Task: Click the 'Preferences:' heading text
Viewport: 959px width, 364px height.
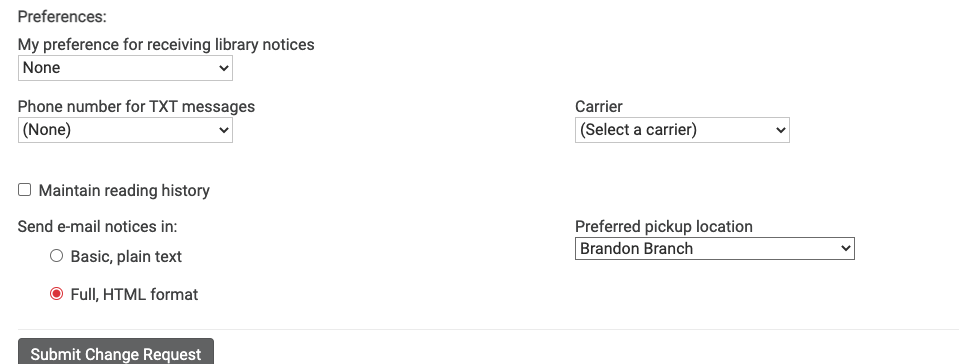Action: (x=62, y=17)
